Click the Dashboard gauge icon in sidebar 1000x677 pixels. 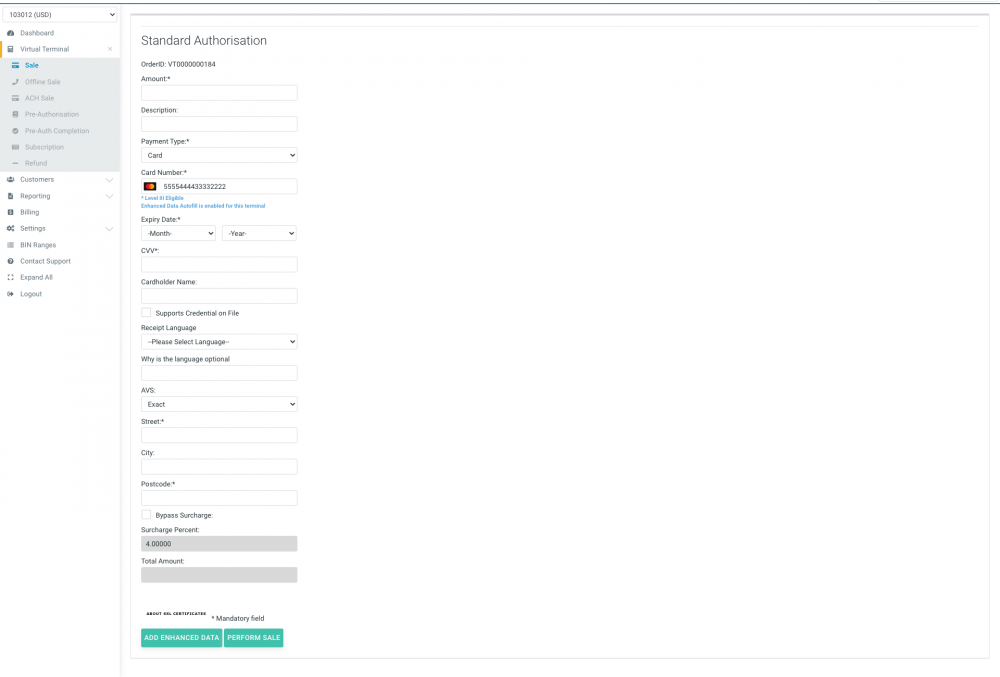coord(10,33)
